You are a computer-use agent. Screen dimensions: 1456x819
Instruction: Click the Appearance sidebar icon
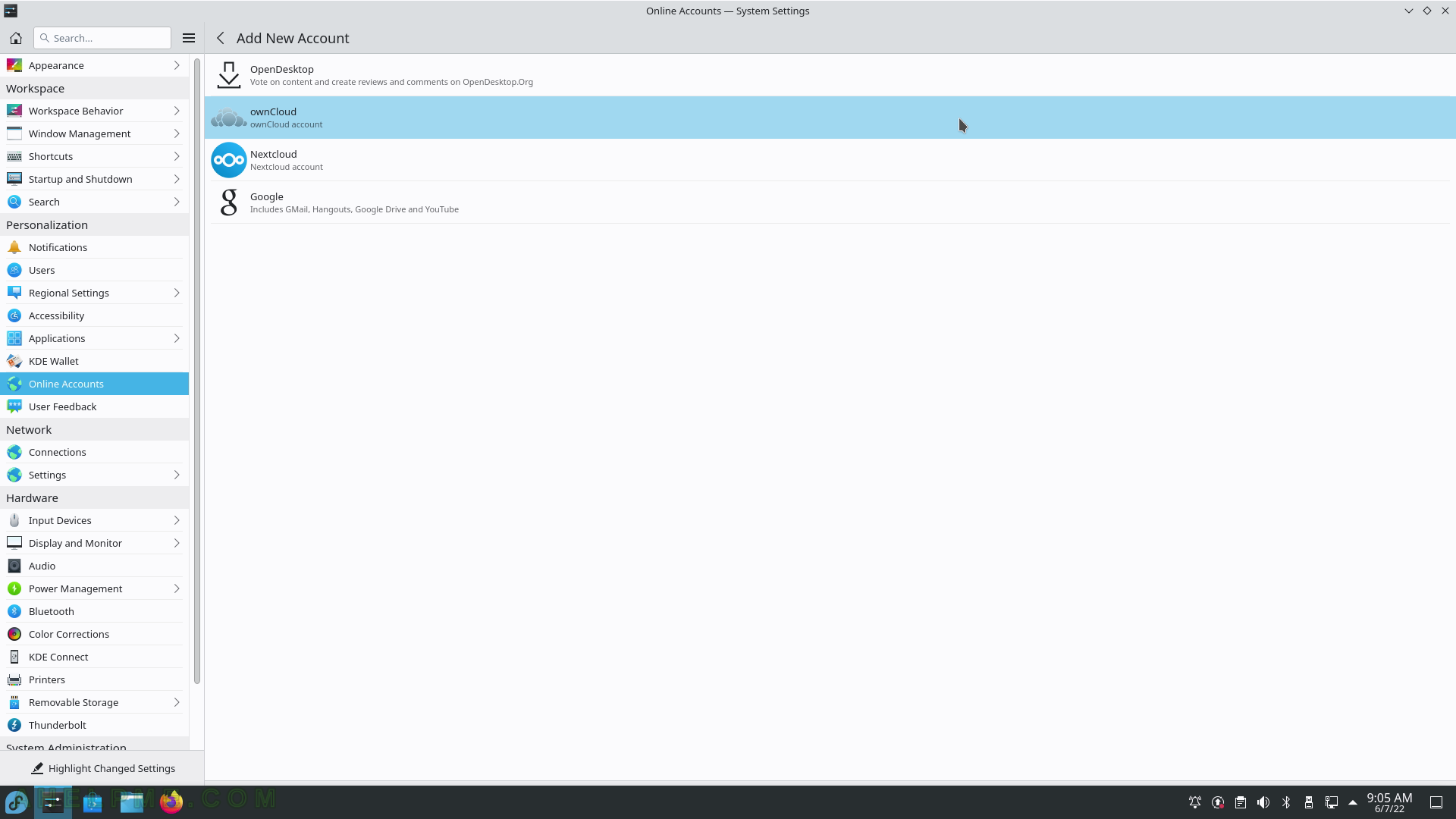(14, 65)
